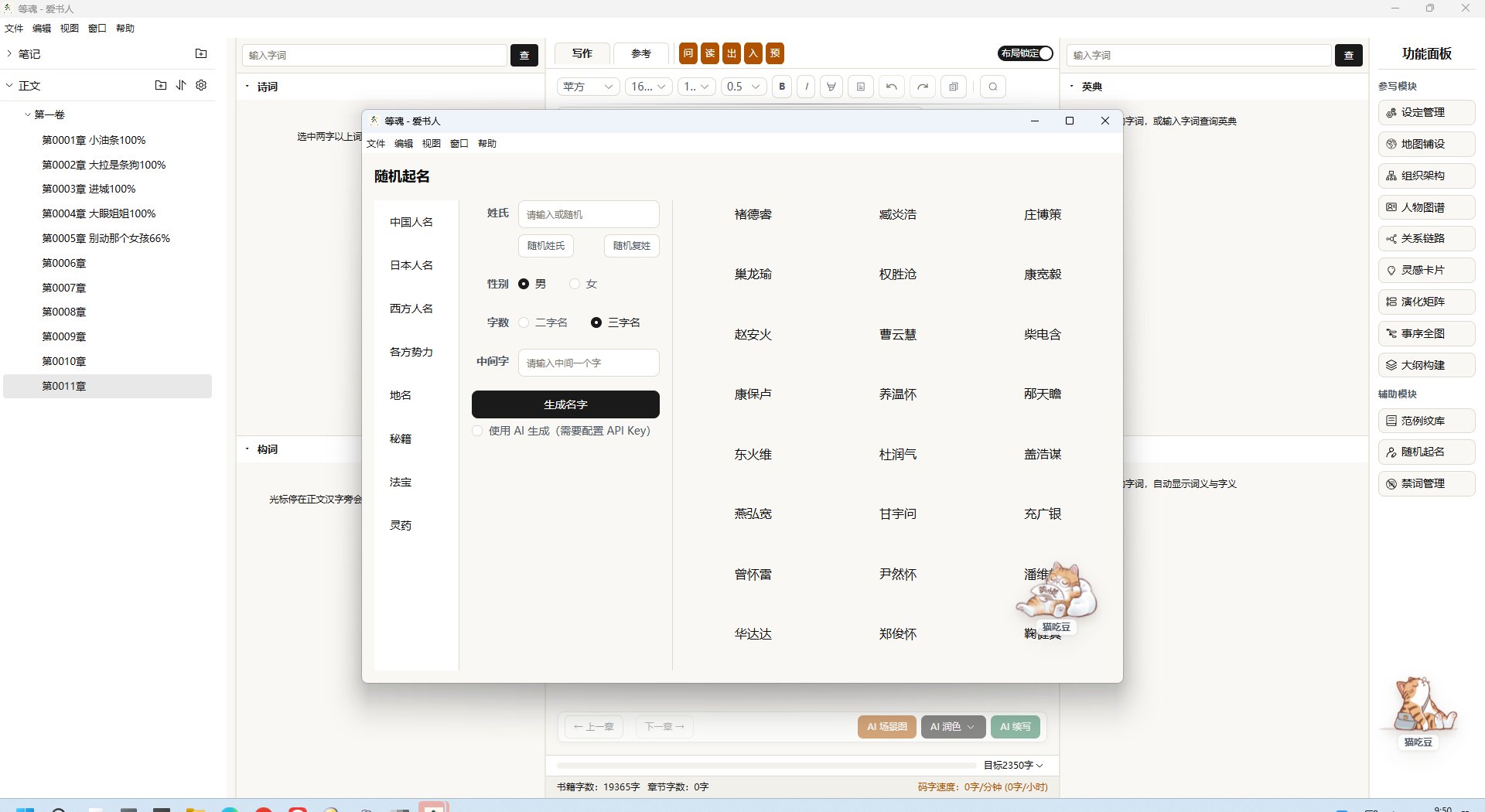Click the new folder icon beside 笔记
Viewport: 1485px width, 812px height.
(201, 53)
